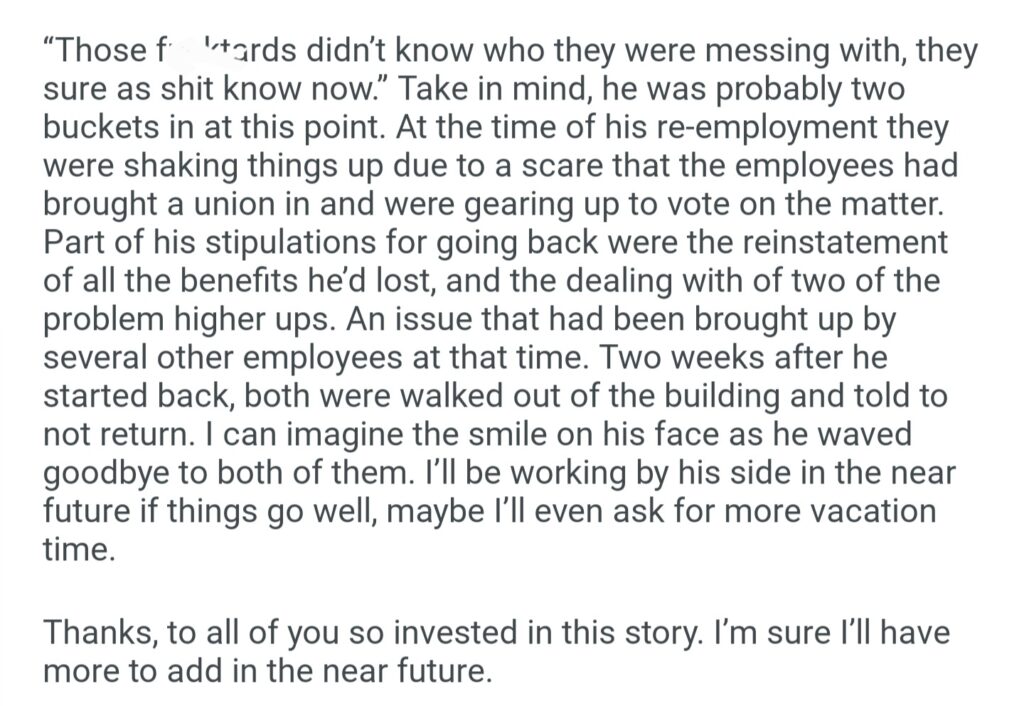Click the word "buckets" in the text
The width and height of the screenshot is (1024, 706).
point(102,128)
